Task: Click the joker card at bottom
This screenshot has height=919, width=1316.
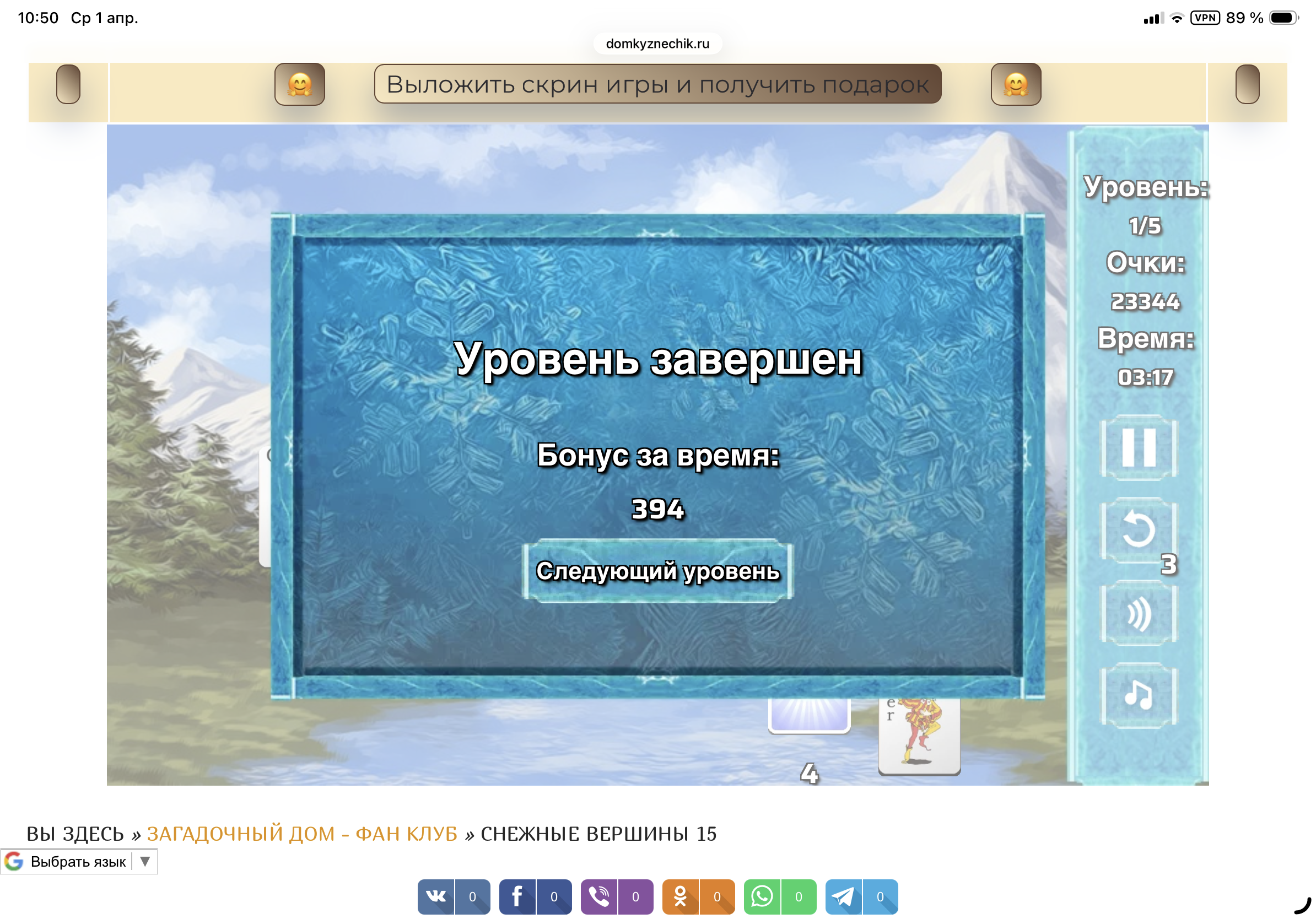Action: point(919,735)
